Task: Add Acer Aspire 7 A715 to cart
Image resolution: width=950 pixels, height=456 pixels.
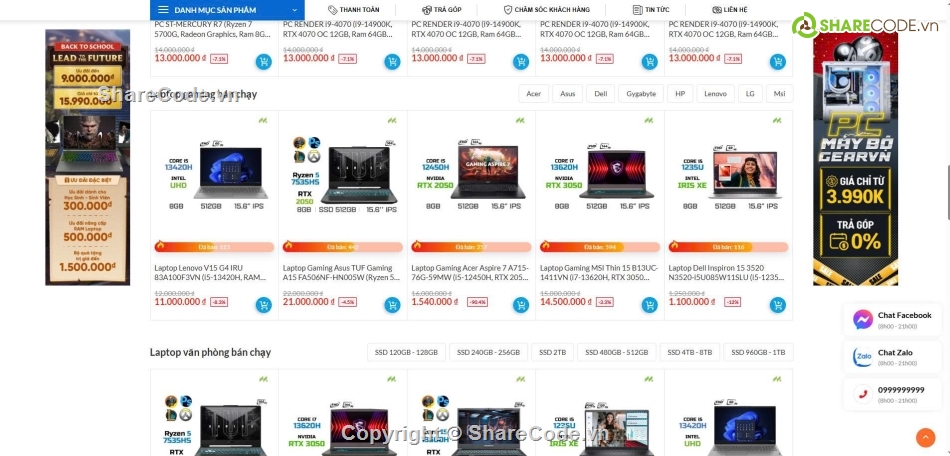Action: point(521,305)
